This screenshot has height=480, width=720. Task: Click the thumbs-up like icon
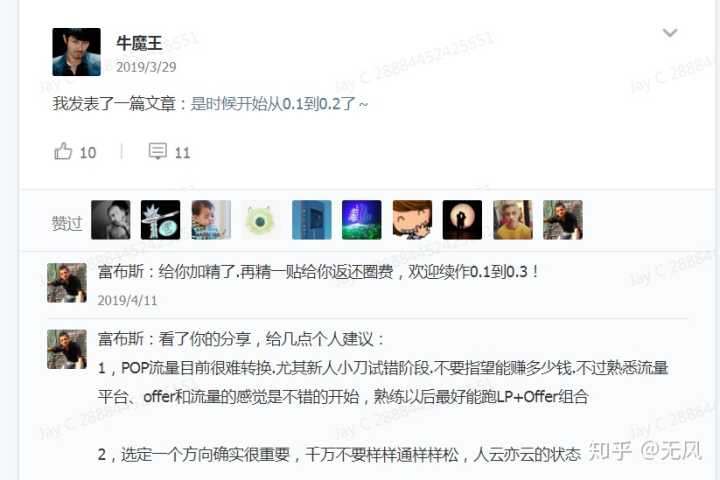63,151
